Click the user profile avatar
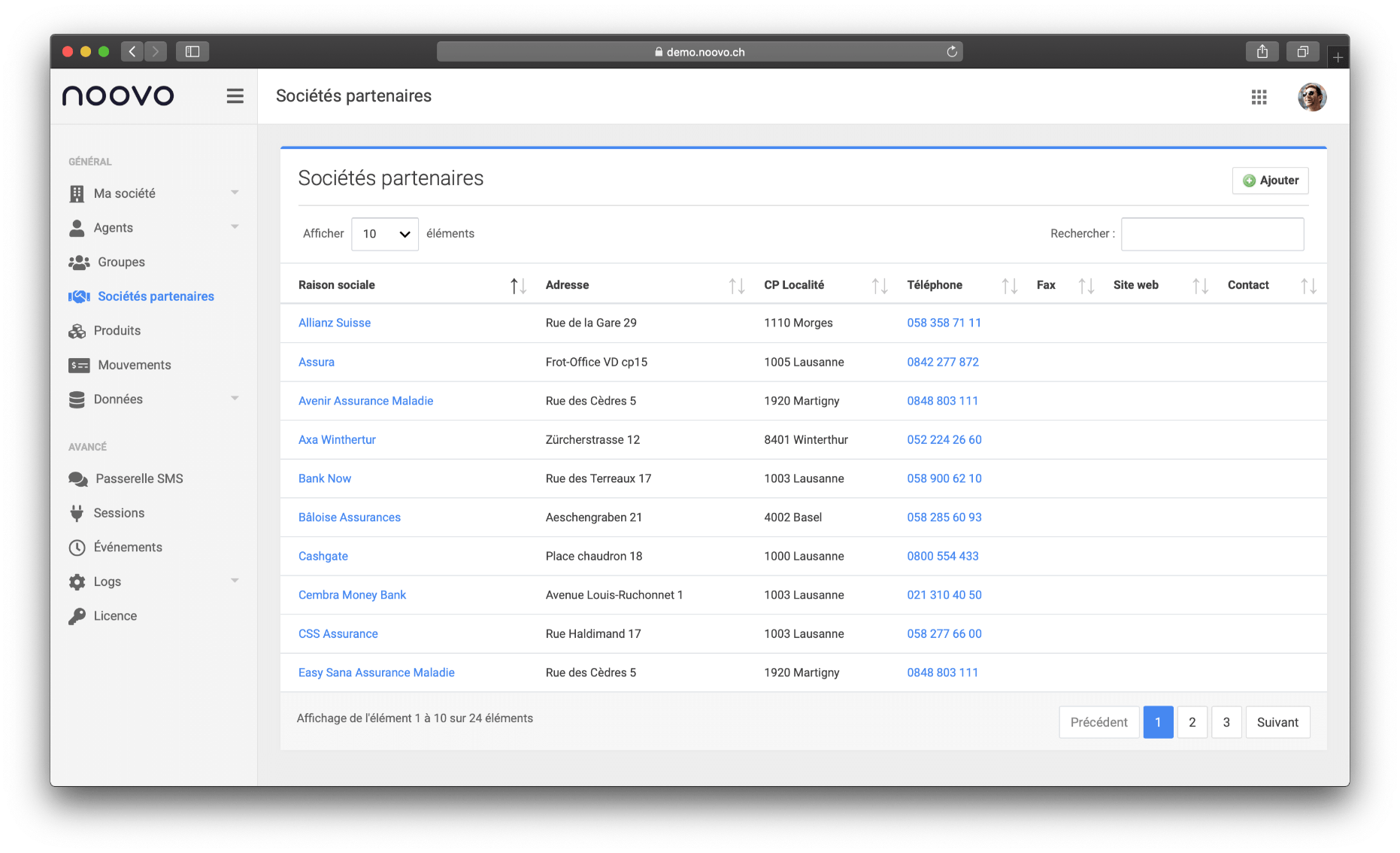The image size is (1400, 853). click(x=1311, y=97)
